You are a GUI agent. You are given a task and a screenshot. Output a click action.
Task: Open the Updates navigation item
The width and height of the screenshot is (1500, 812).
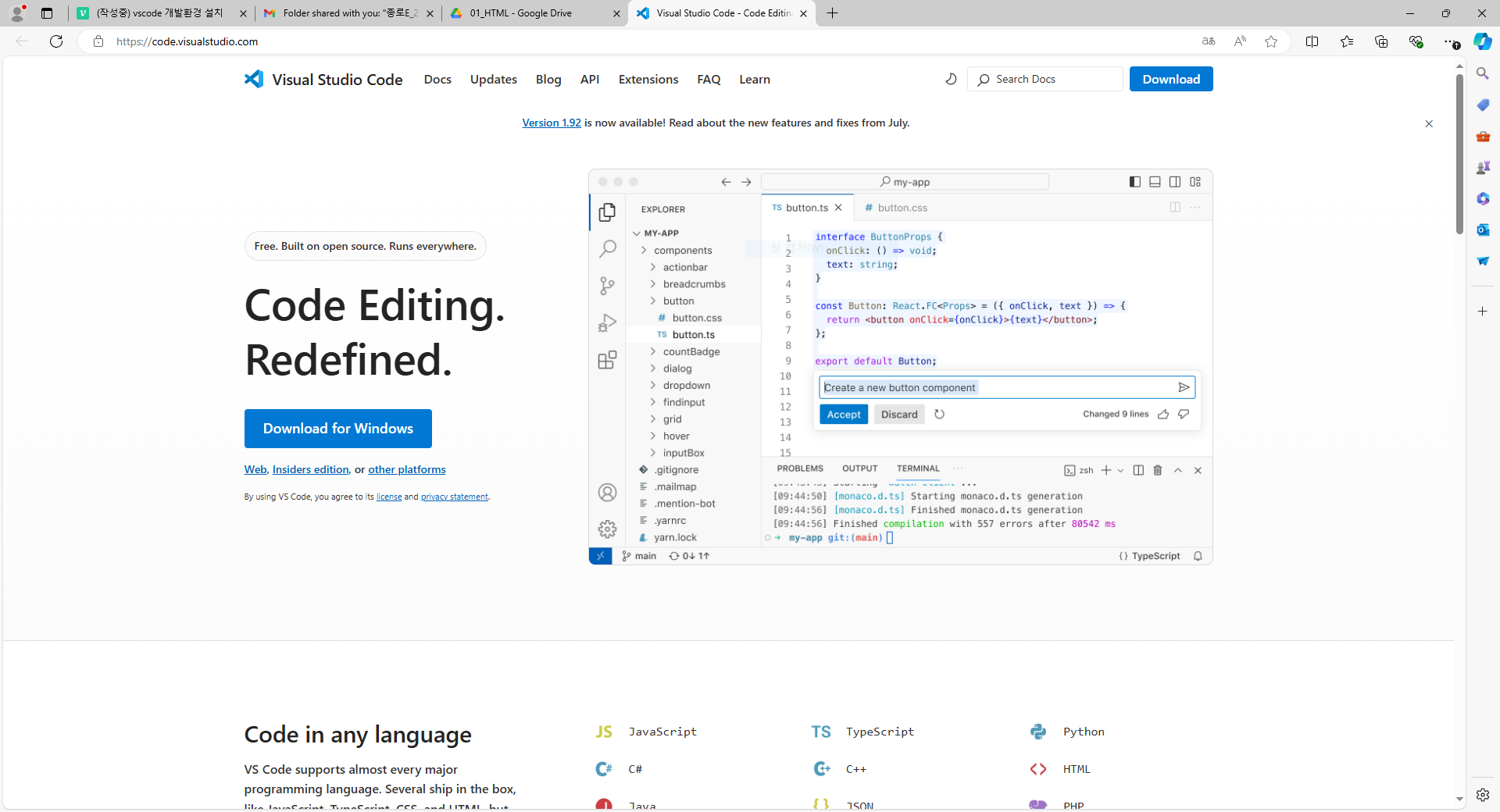(494, 79)
